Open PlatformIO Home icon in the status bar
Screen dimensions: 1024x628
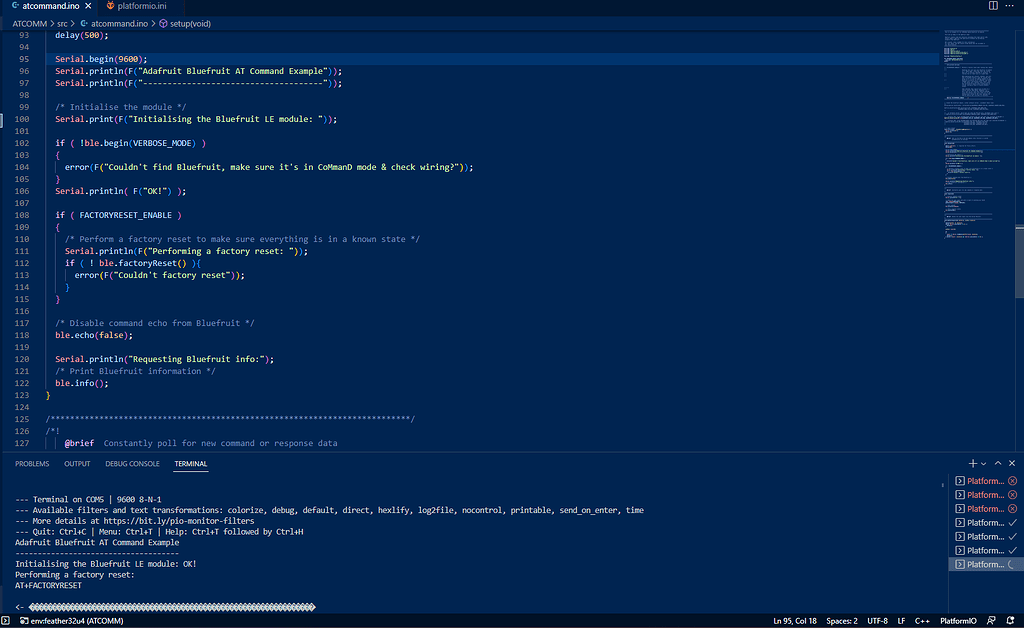pos(958,620)
